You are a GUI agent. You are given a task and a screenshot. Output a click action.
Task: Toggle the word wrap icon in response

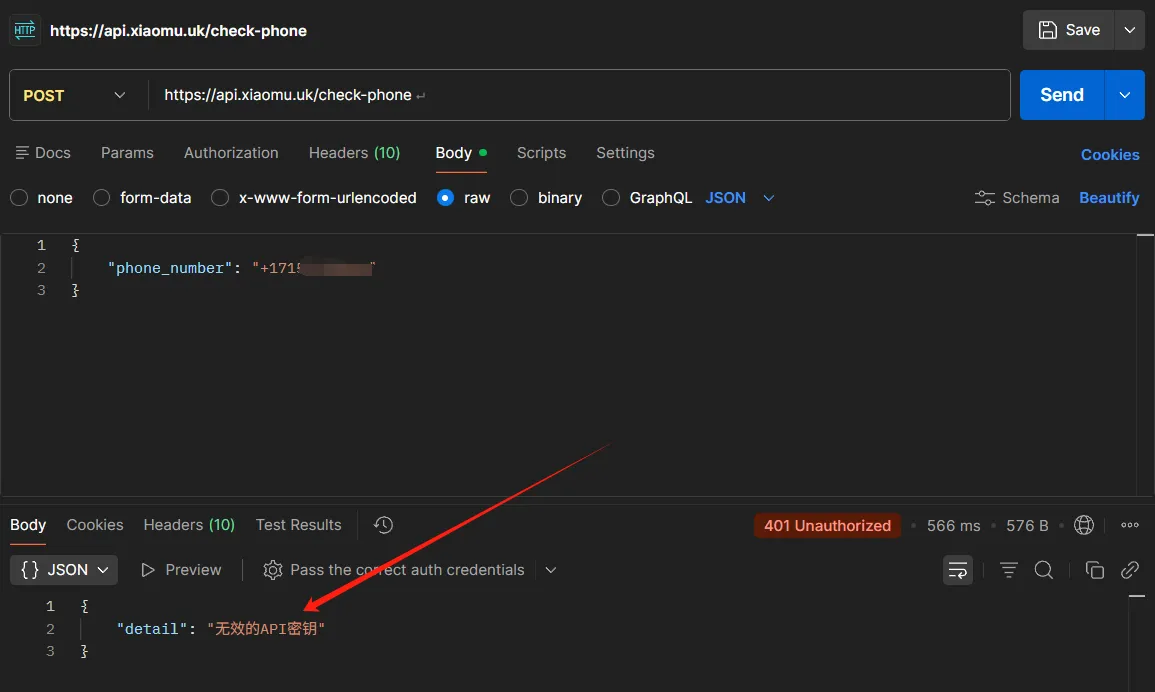tap(958, 570)
